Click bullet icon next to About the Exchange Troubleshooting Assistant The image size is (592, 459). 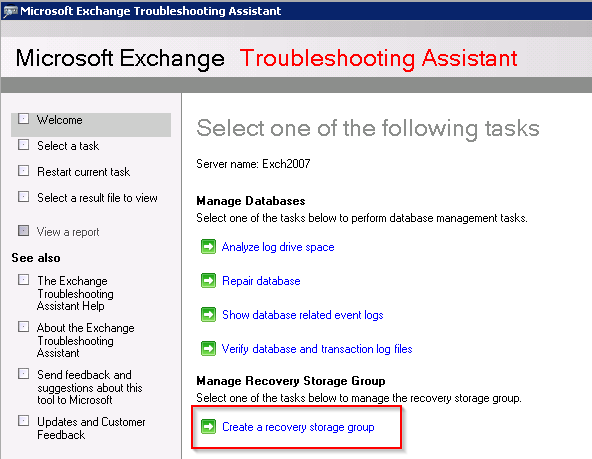(23, 327)
